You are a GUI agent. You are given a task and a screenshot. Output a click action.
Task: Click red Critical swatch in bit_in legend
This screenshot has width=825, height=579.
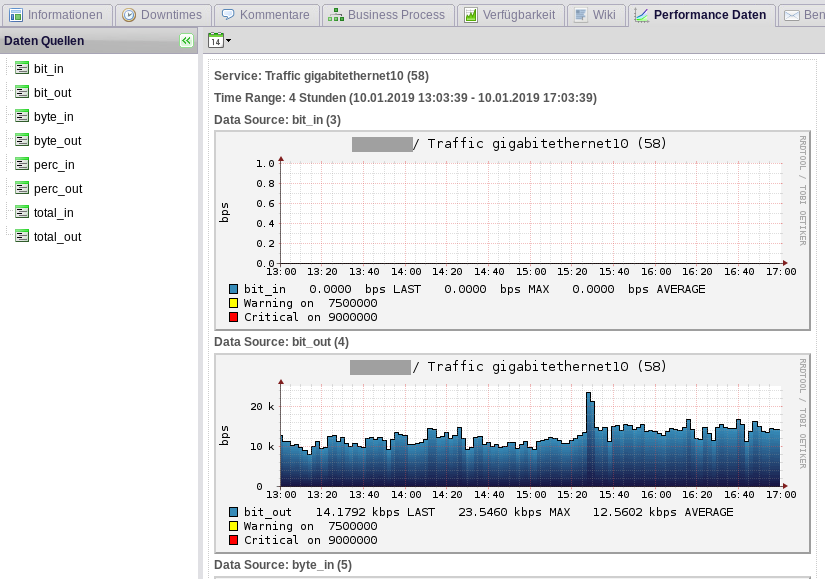[234, 317]
